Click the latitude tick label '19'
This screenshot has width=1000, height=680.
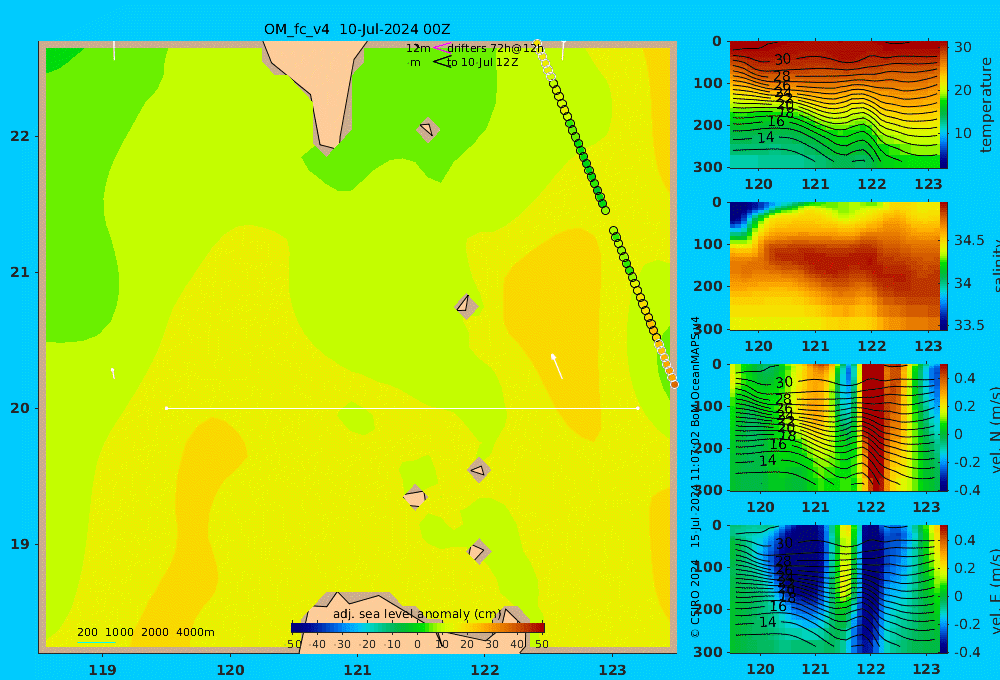click(x=20, y=544)
